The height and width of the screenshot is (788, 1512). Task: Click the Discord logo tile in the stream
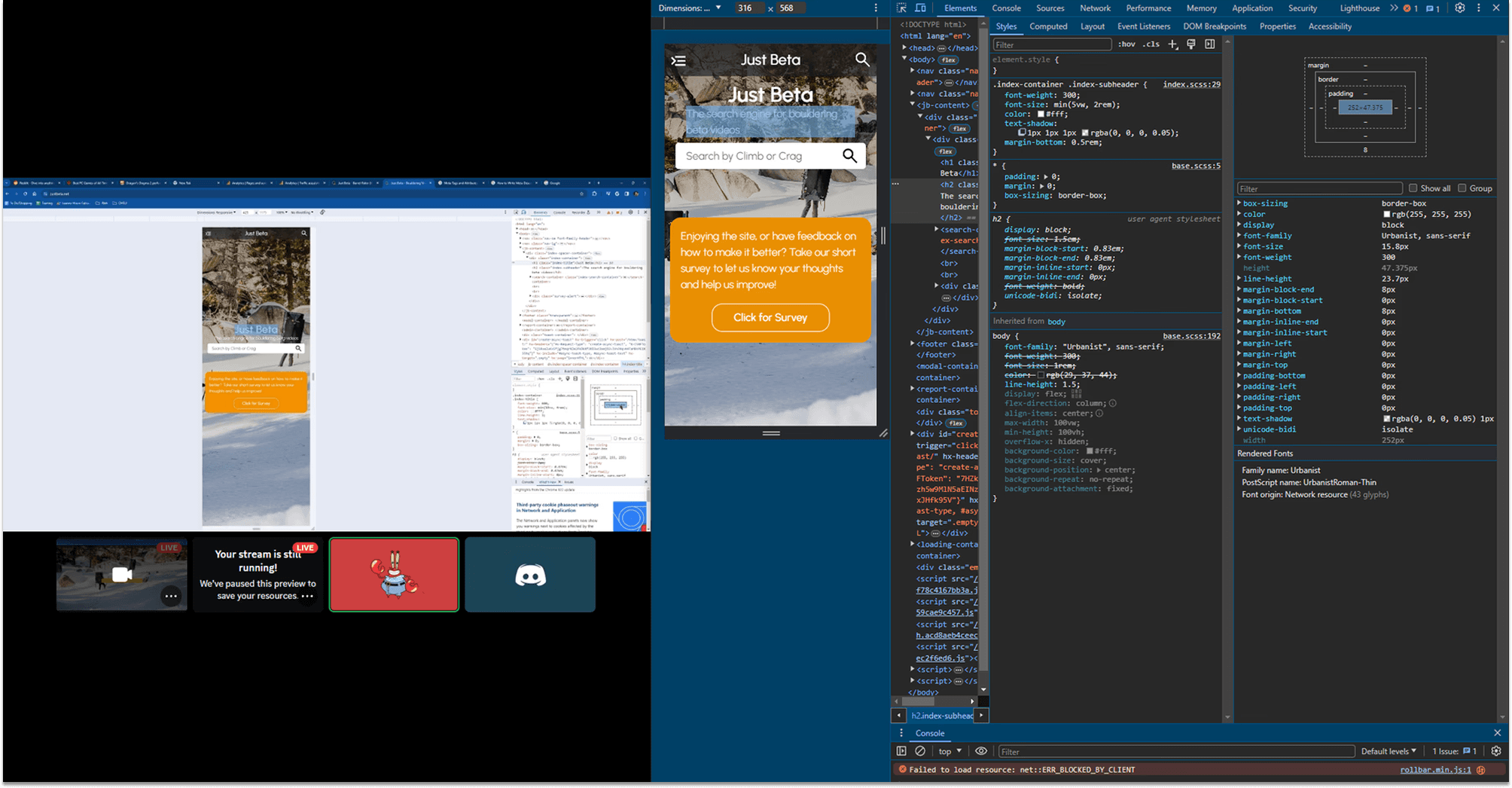coord(530,575)
